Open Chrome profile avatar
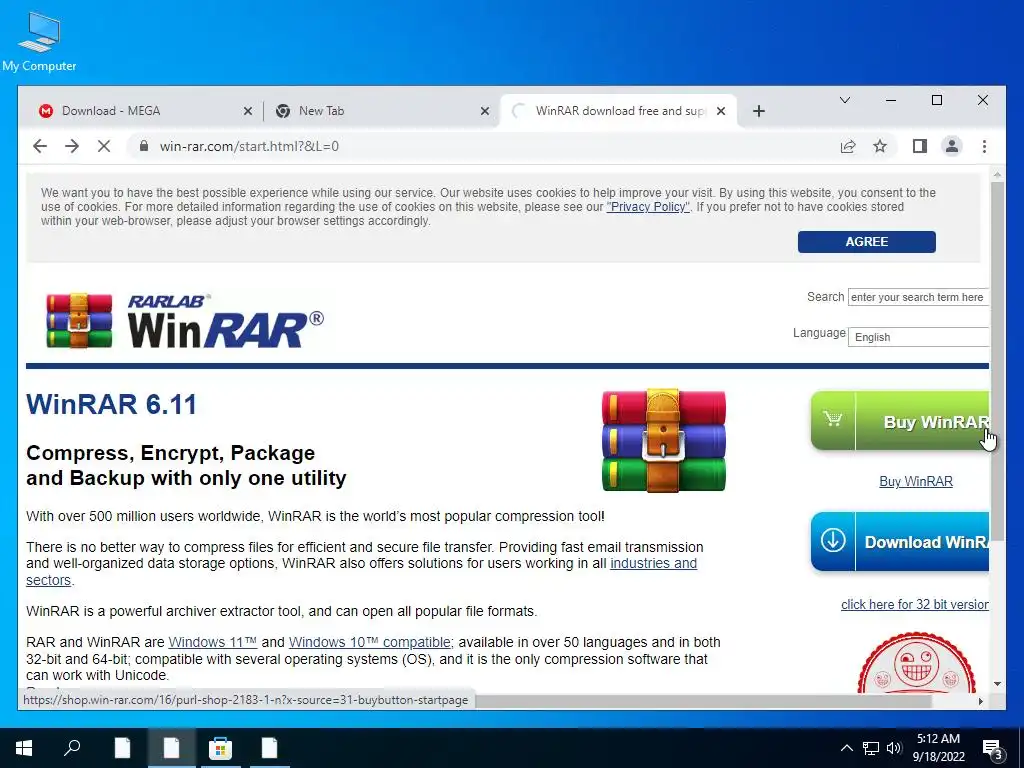The width and height of the screenshot is (1024, 768). pyautogui.click(x=952, y=146)
